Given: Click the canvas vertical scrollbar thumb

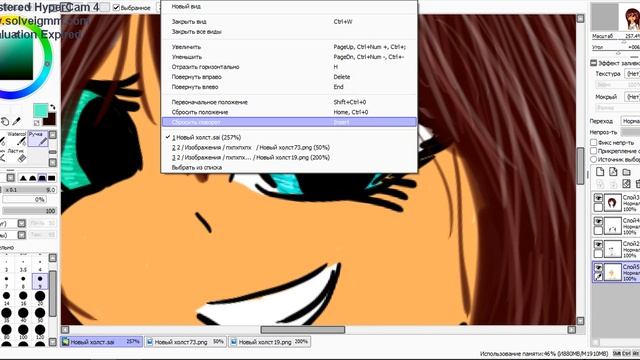Looking at the screenshot, I should 580,166.
